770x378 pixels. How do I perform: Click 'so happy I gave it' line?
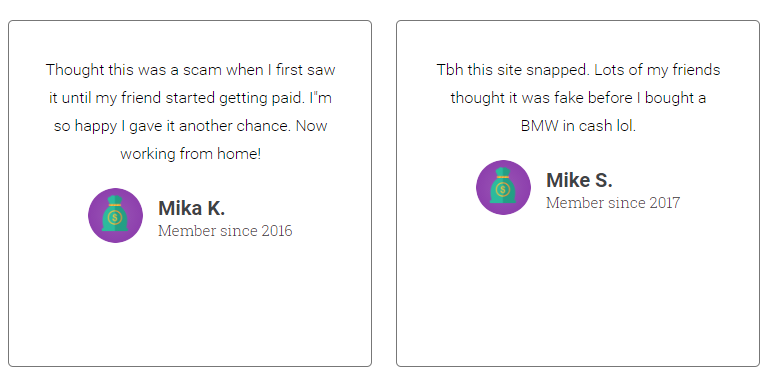point(191,126)
